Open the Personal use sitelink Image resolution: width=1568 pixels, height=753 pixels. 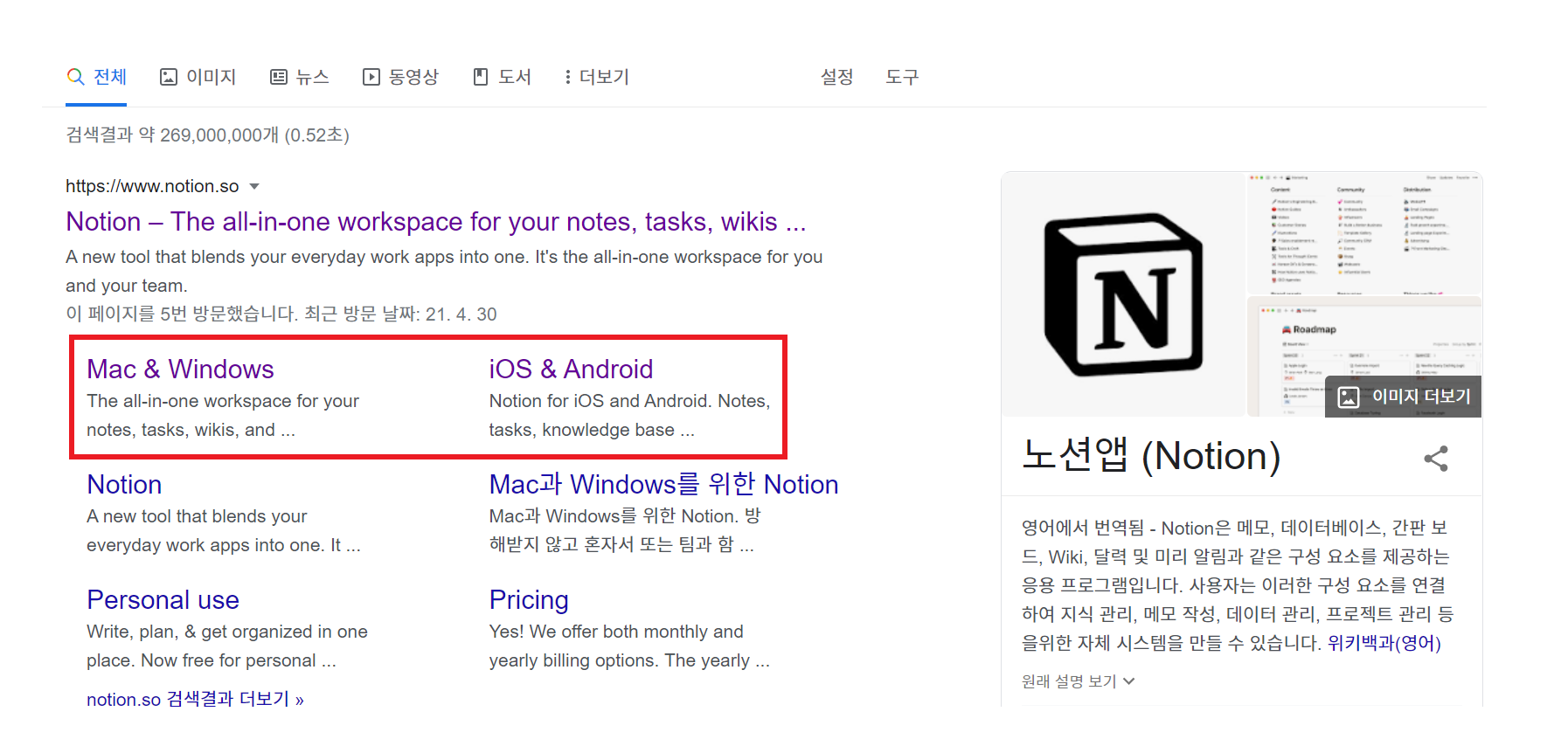click(163, 600)
